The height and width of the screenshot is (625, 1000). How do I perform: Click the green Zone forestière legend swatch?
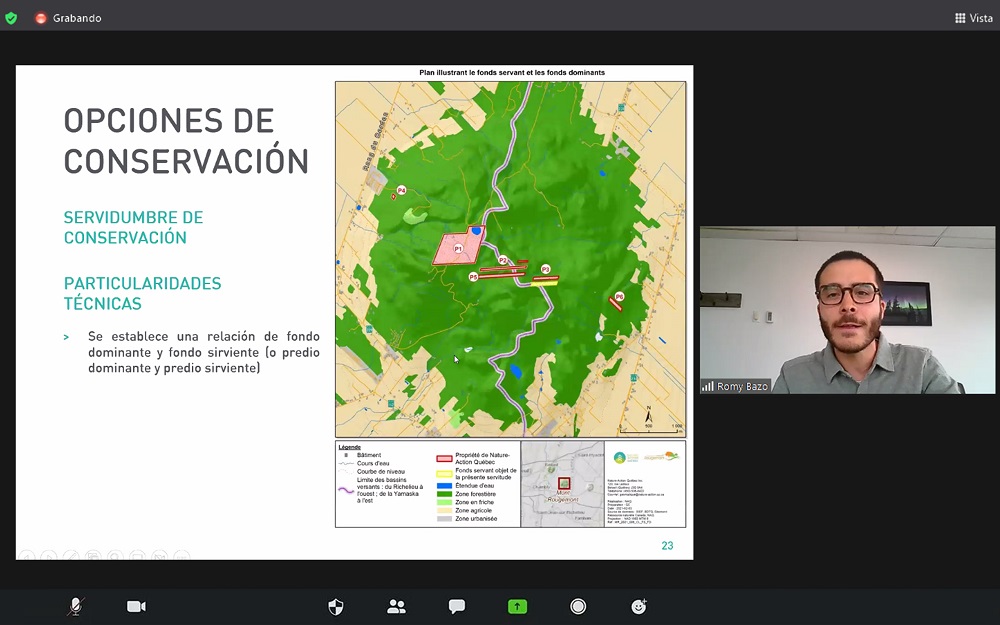(445, 493)
